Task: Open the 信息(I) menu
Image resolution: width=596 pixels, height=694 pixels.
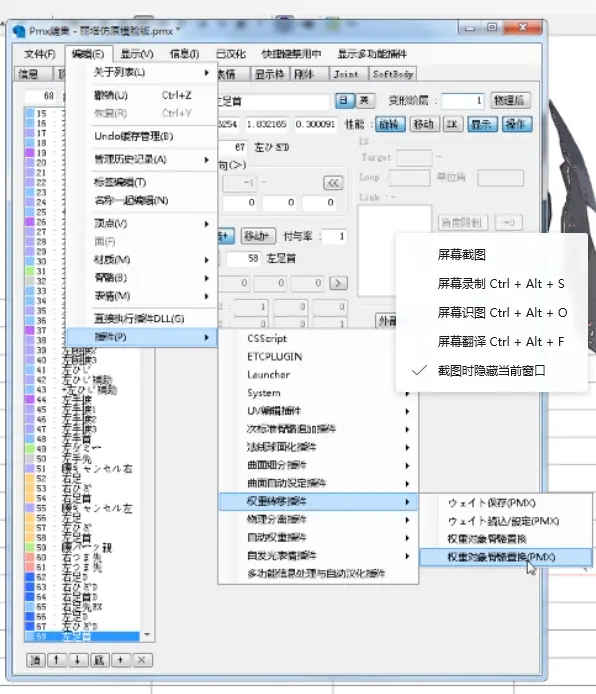Action: pyautogui.click(x=184, y=54)
